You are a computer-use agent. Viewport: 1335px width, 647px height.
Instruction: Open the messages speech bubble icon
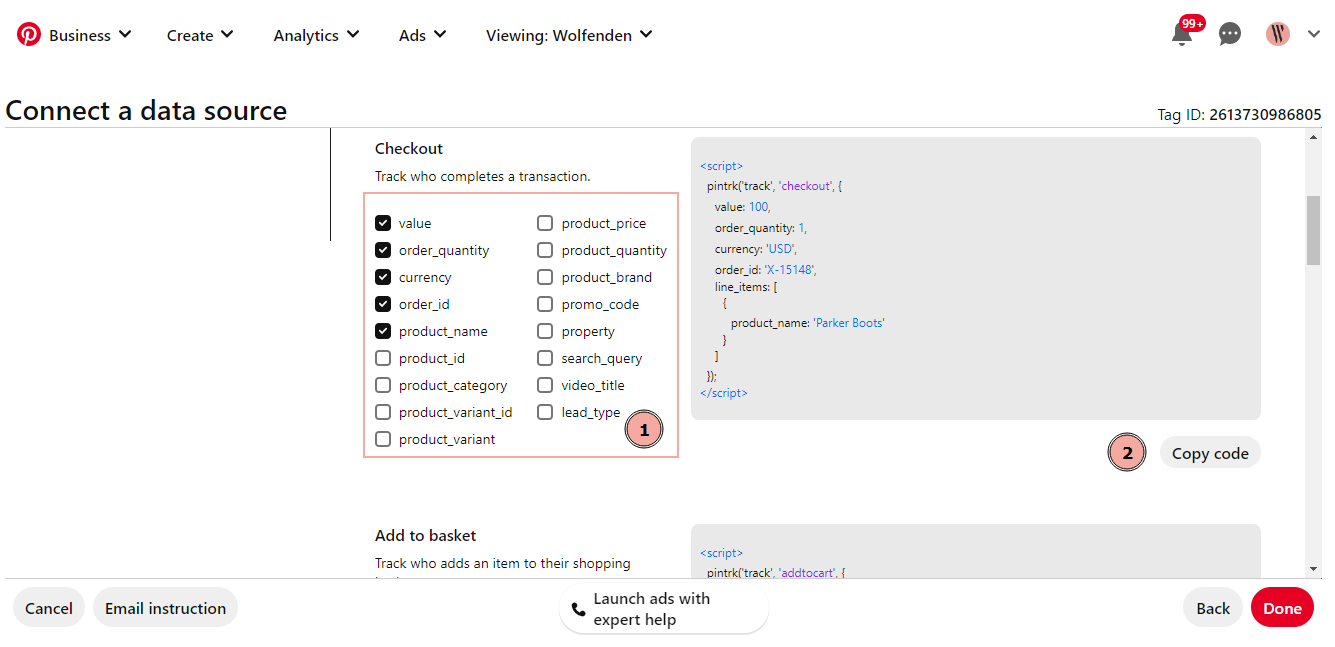pyautogui.click(x=1230, y=34)
